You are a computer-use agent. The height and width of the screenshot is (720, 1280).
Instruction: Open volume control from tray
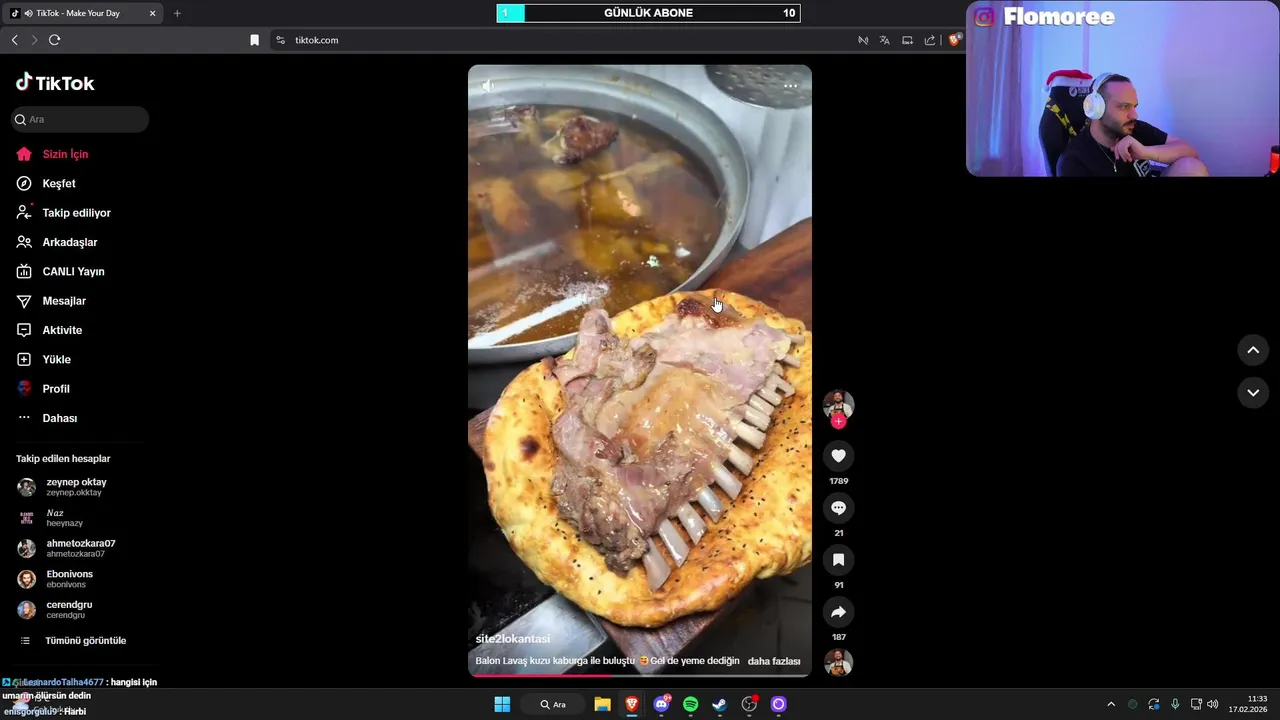(1213, 704)
